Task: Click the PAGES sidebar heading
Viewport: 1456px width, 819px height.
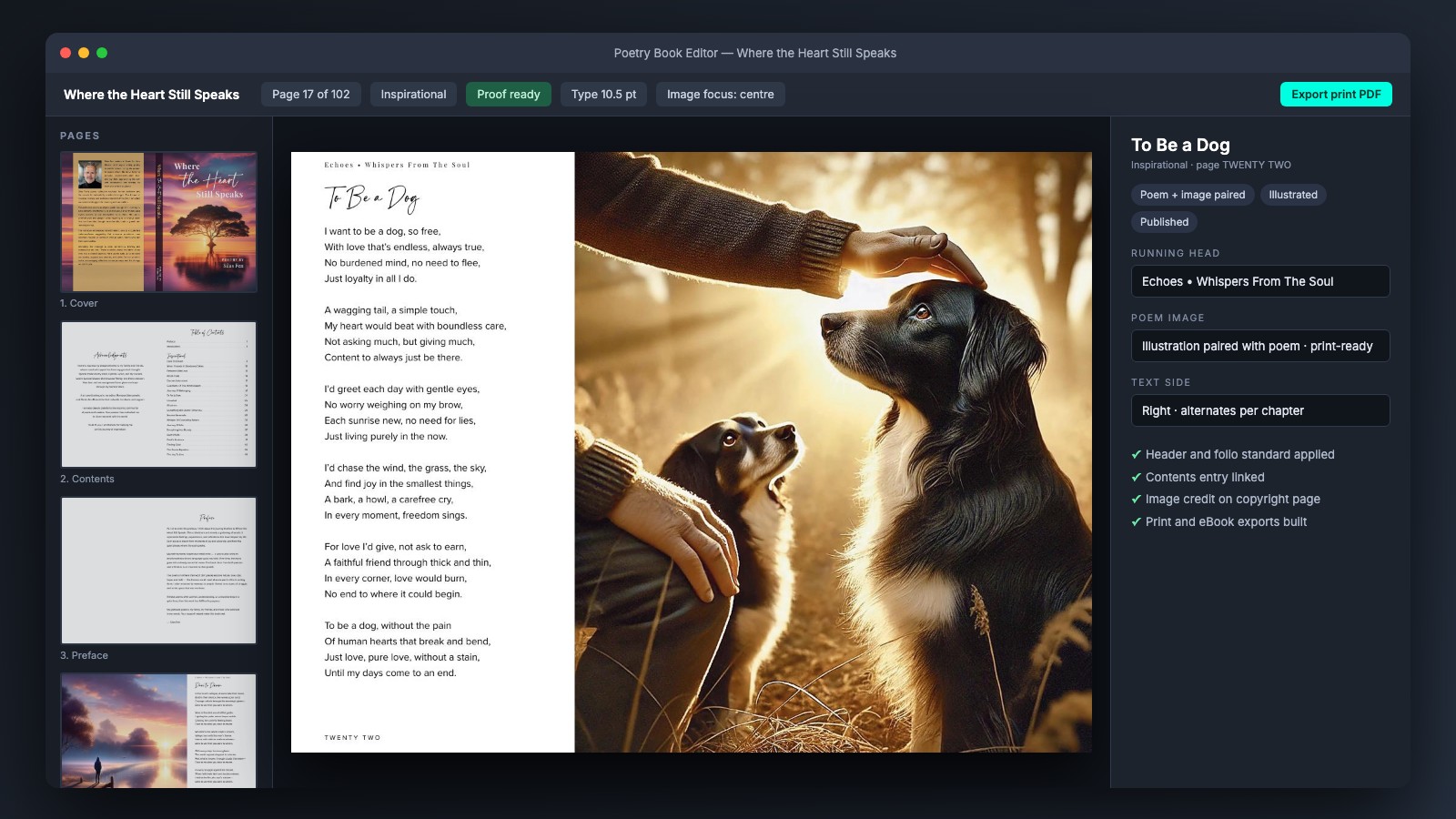Action: pyautogui.click(x=80, y=136)
